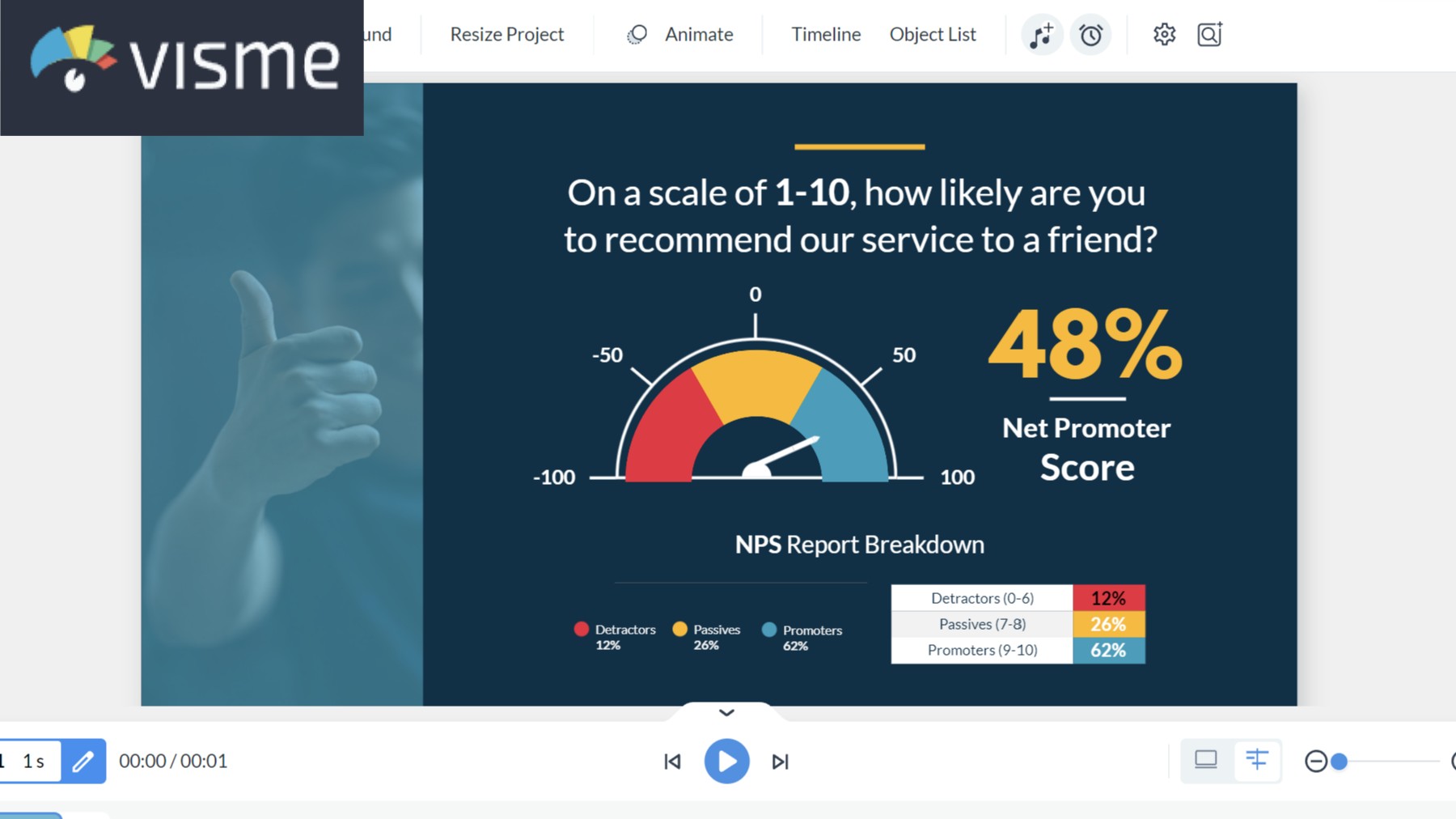Click the yellow 26% table cell

click(1108, 624)
